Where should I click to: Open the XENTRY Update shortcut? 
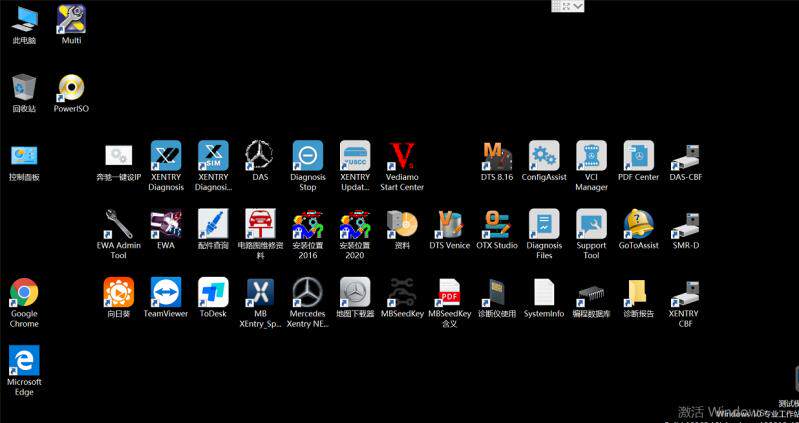pyautogui.click(x=355, y=155)
